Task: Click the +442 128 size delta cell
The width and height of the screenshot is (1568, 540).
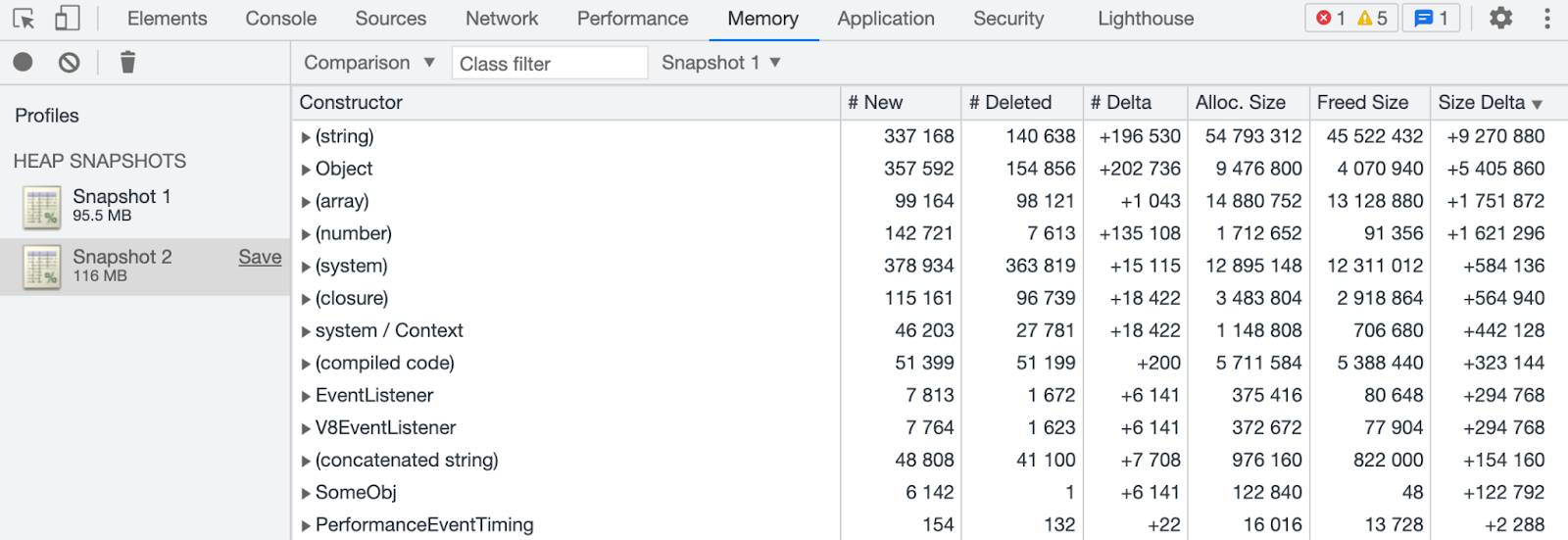Action: [x=1503, y=330]
